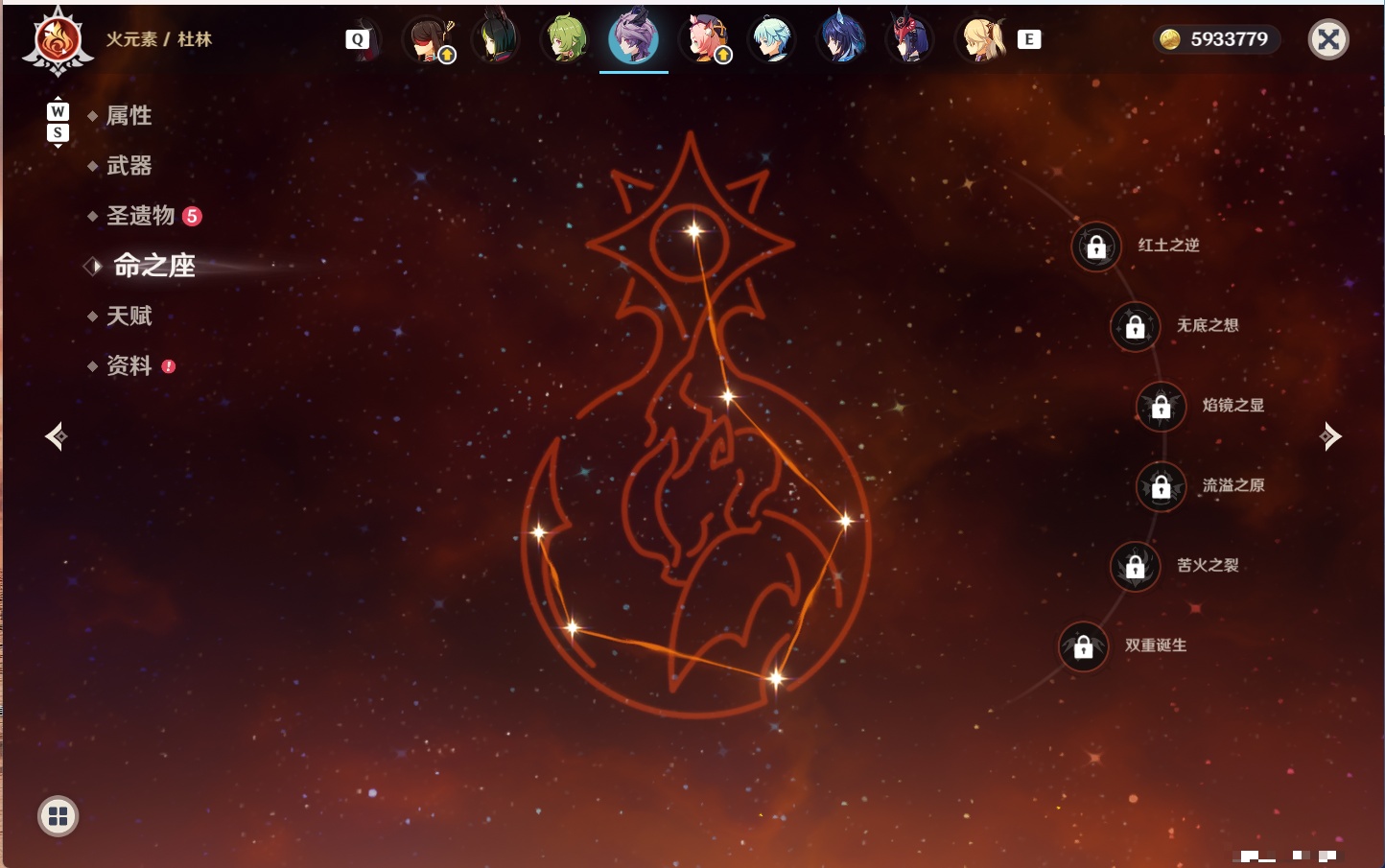The image size is (1385, 868).
Task: Select the green-haired character portrait
Action: (566, 39)
